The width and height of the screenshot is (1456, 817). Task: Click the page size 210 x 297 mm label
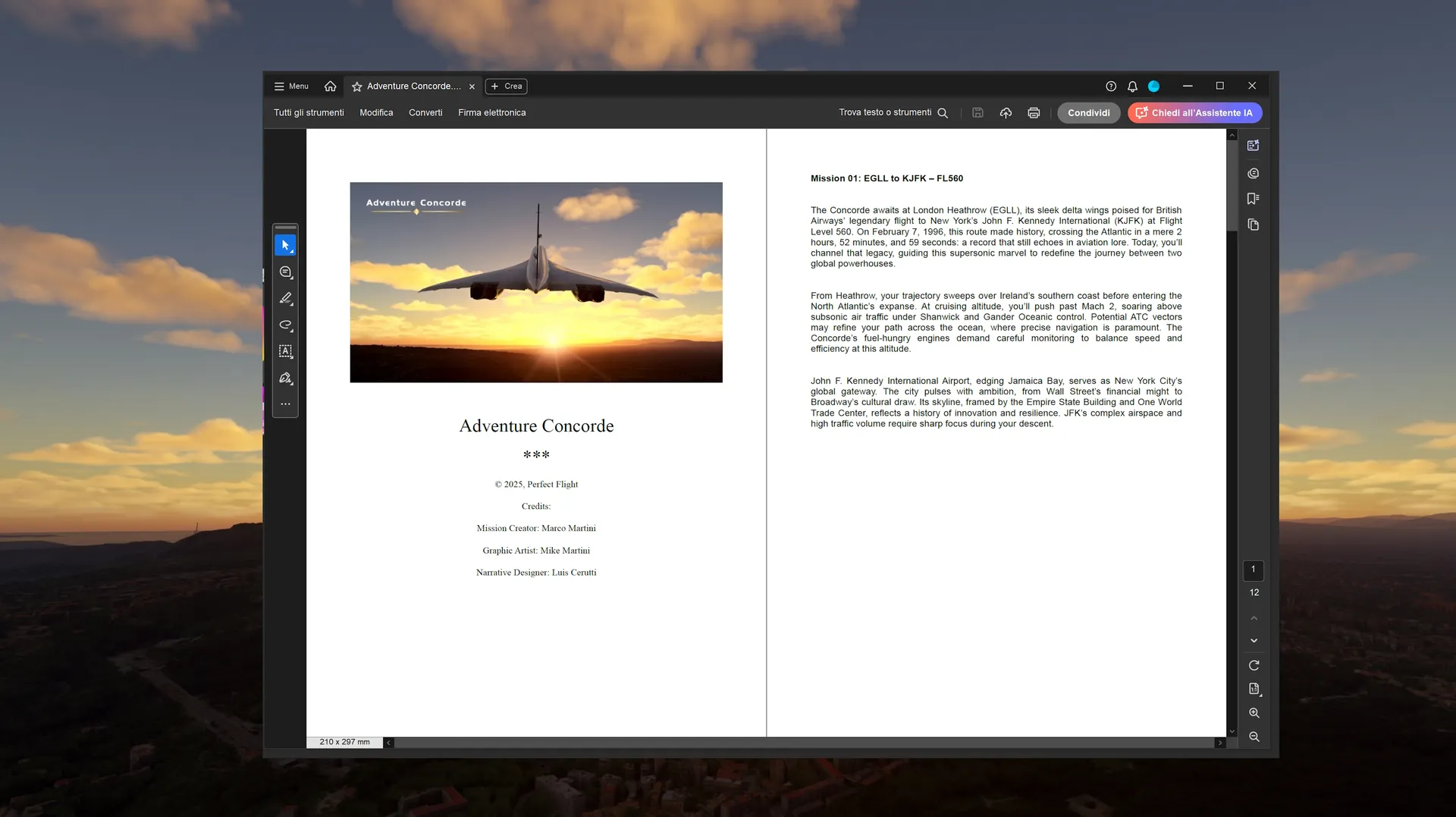(x=344, y=743)
